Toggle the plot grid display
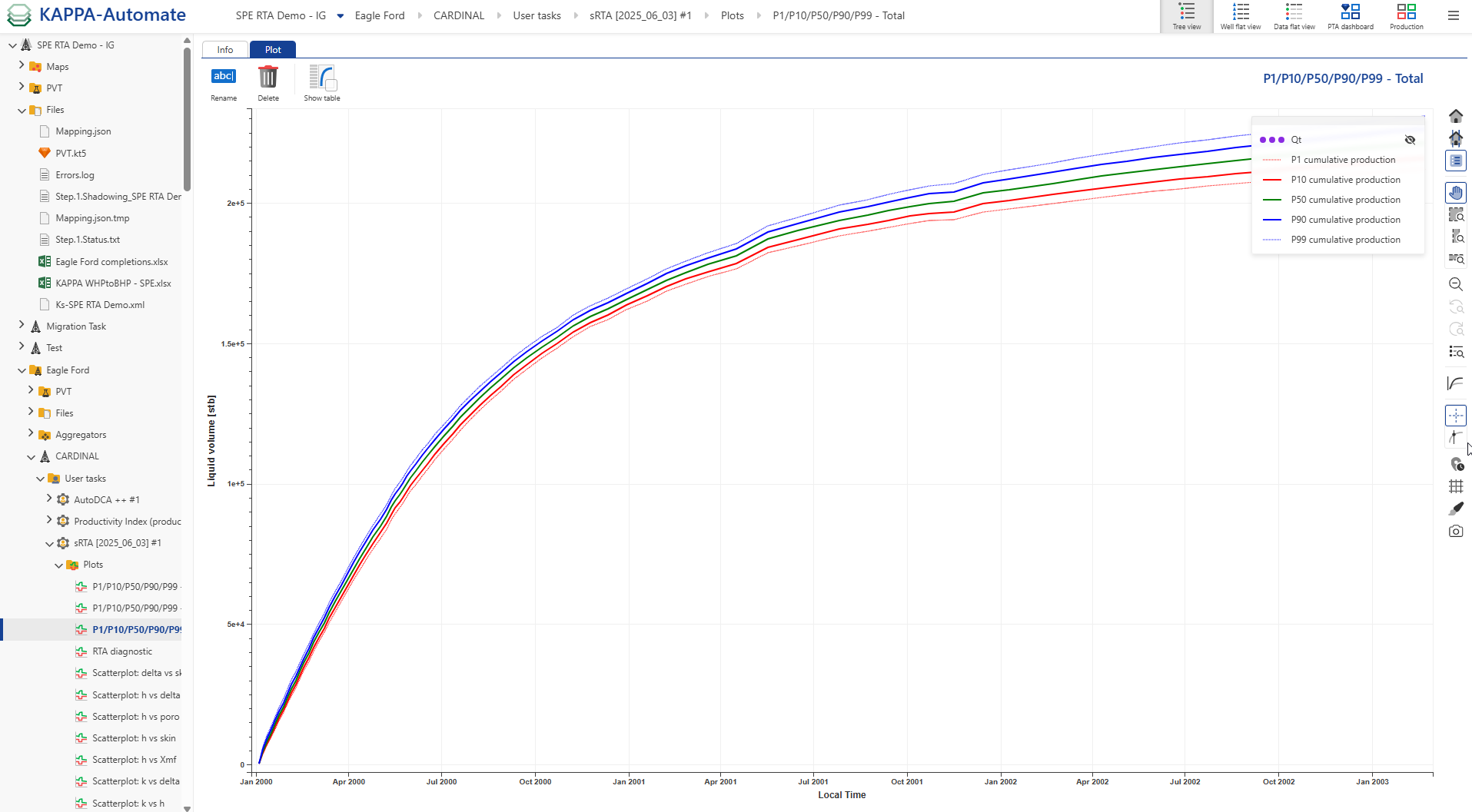This screenshot has height=812, width=1472. 1456,486
